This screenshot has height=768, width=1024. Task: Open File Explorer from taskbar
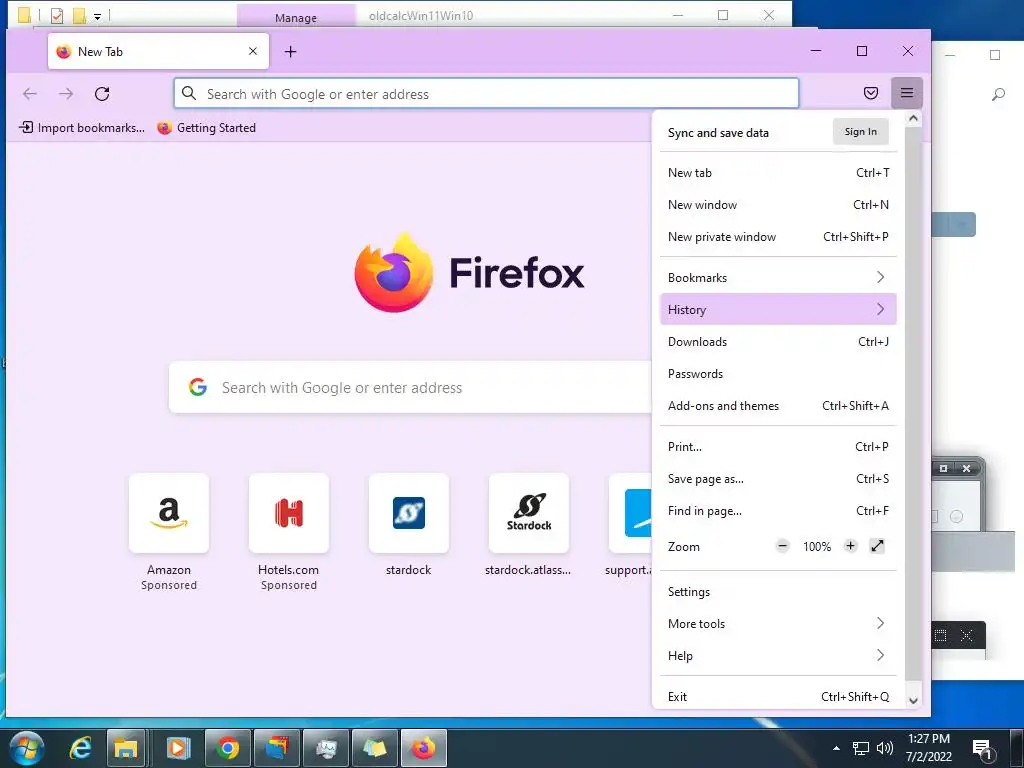coord(126,748)
